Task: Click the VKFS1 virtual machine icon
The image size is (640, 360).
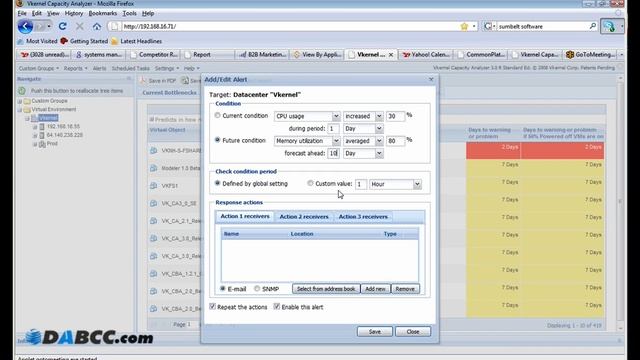Action: click(x=153, y=185)
